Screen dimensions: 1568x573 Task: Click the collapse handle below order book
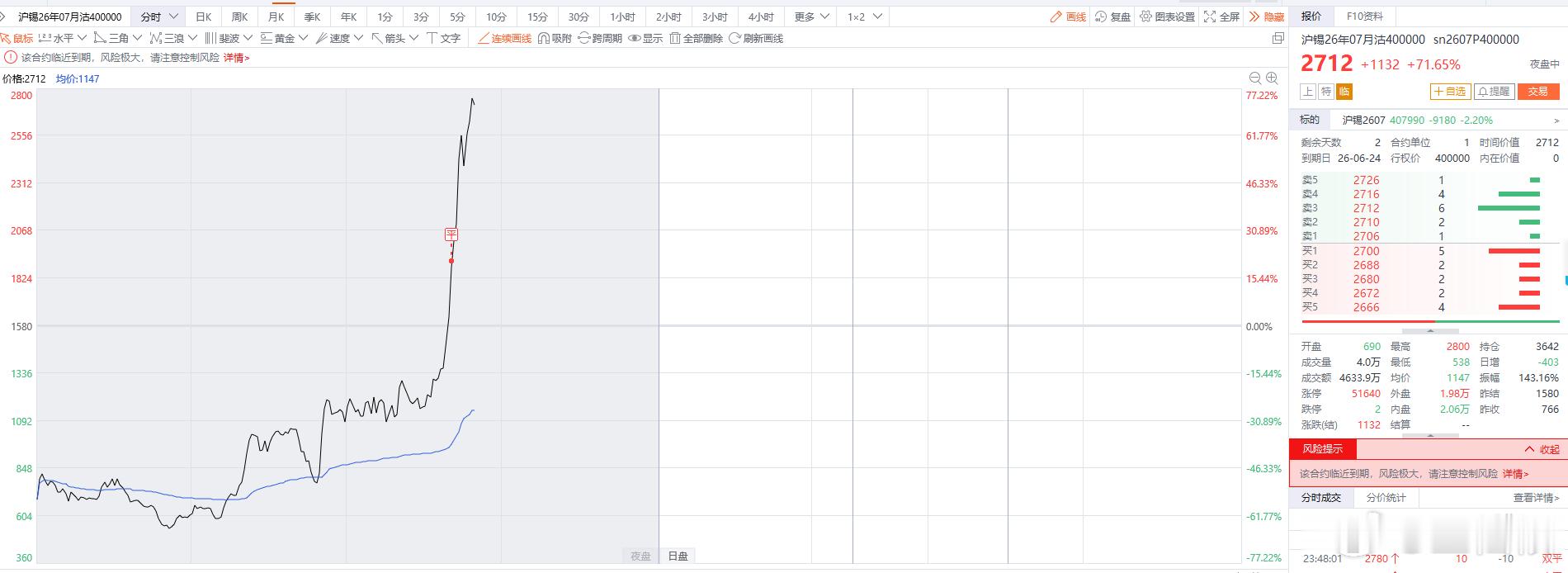pos(1430,330)
